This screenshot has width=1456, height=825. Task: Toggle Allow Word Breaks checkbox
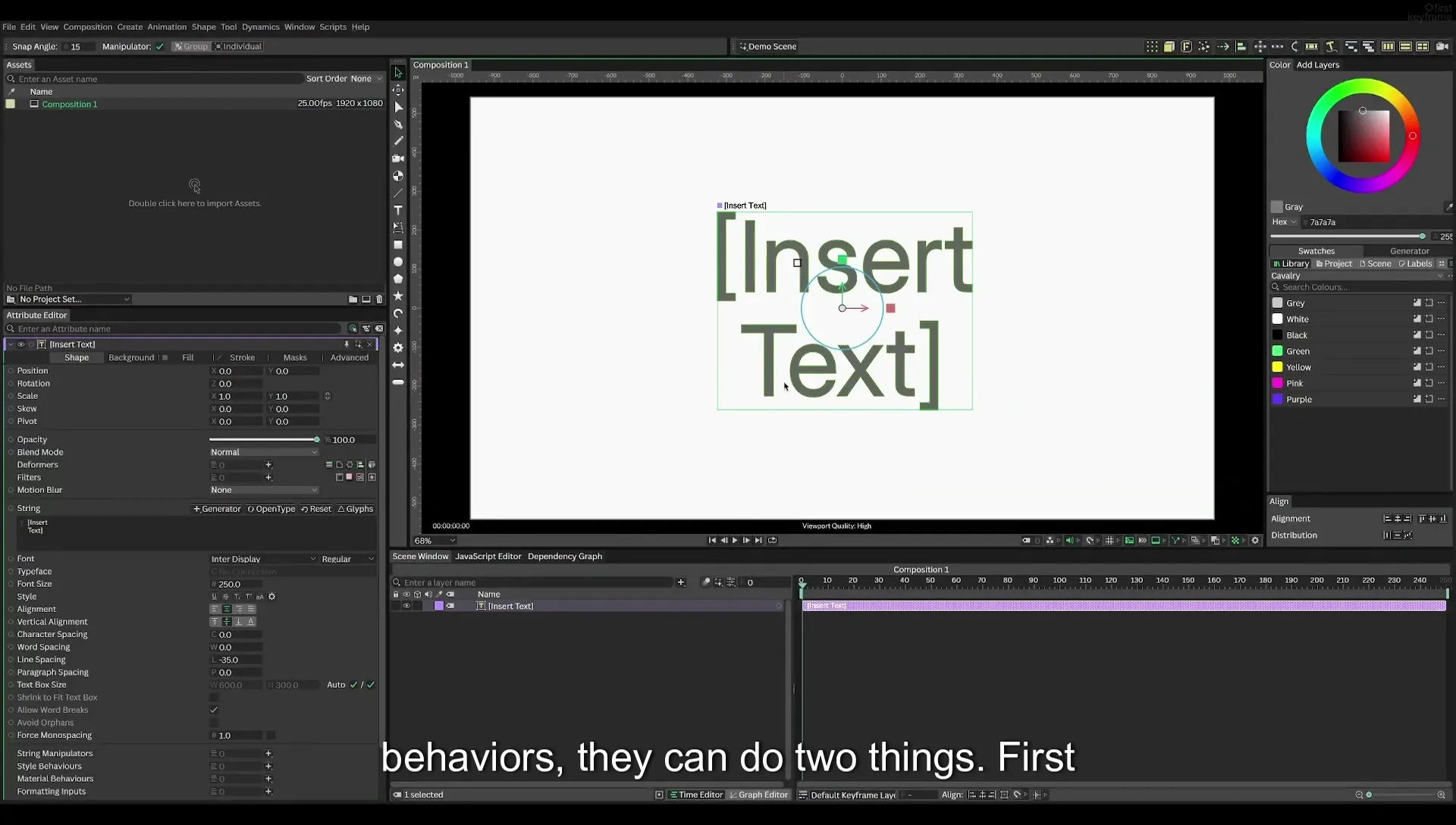214,711
